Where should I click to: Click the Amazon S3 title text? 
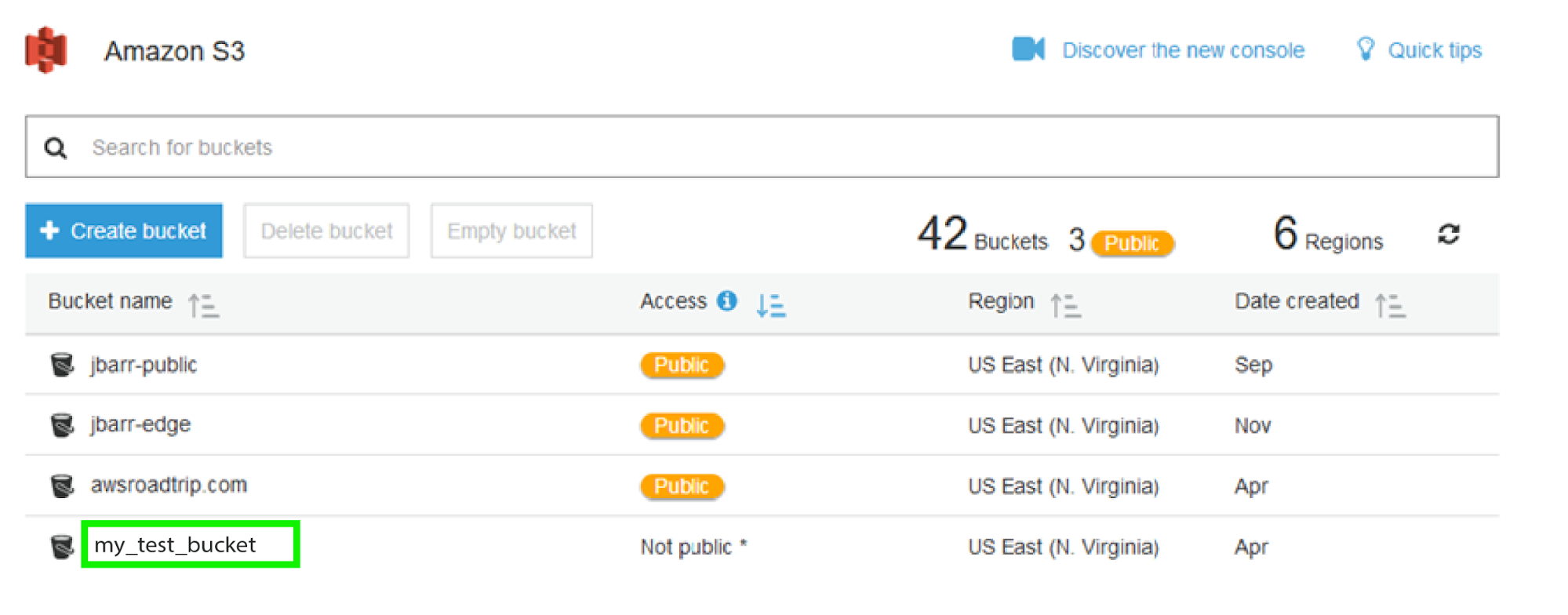point(174,51)
